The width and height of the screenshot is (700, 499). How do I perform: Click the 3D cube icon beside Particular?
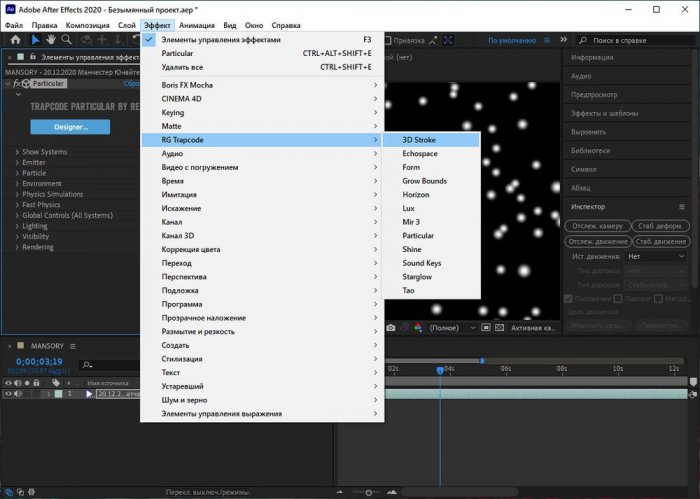[x=26, y=83]
